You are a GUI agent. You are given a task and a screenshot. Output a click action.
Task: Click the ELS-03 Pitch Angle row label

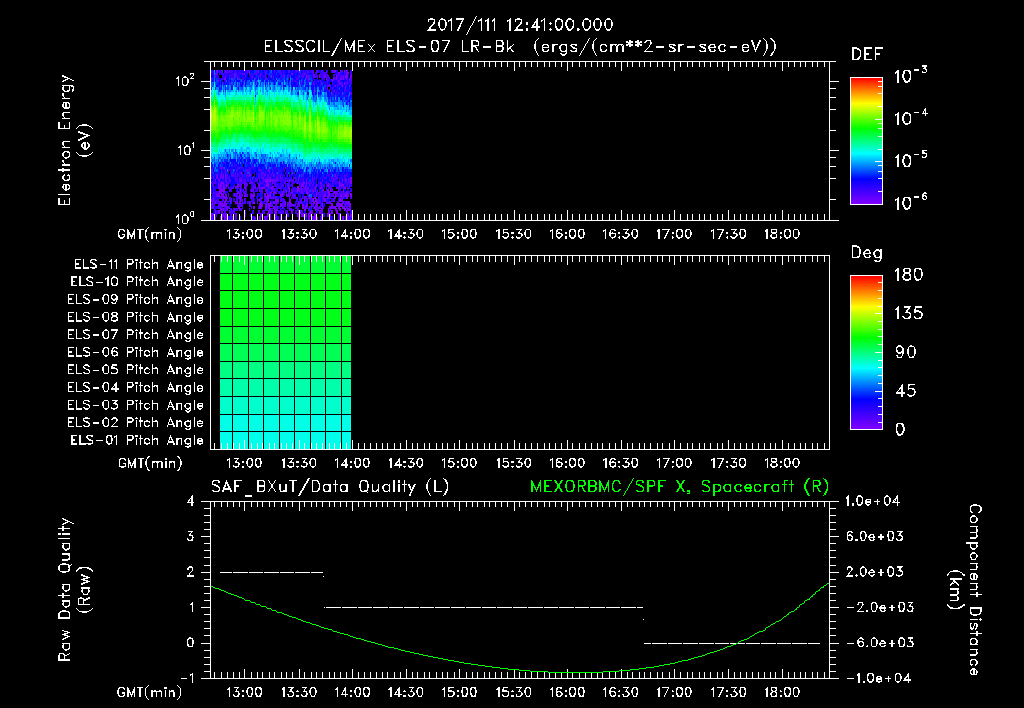pyautogui.click(x=135, y=405)
